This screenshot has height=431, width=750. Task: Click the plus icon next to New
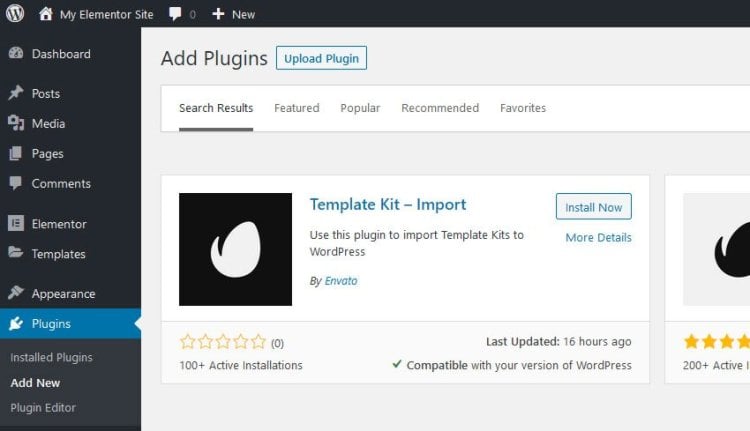218,14
